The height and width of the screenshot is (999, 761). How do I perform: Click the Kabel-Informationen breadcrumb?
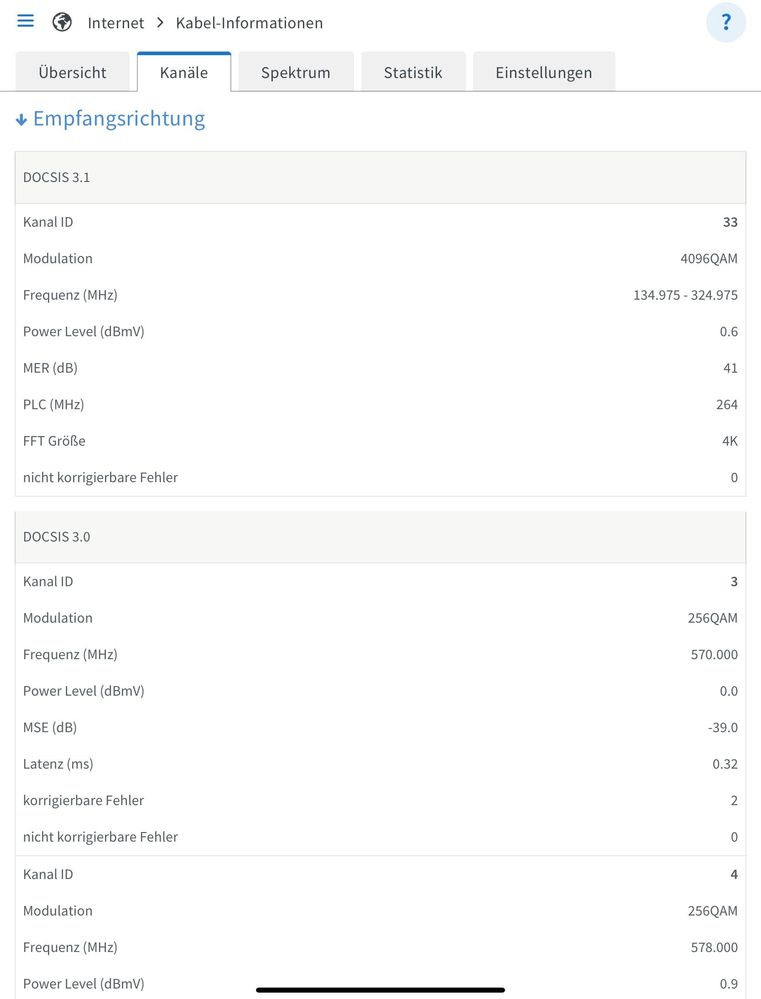[x=249, y=22]
